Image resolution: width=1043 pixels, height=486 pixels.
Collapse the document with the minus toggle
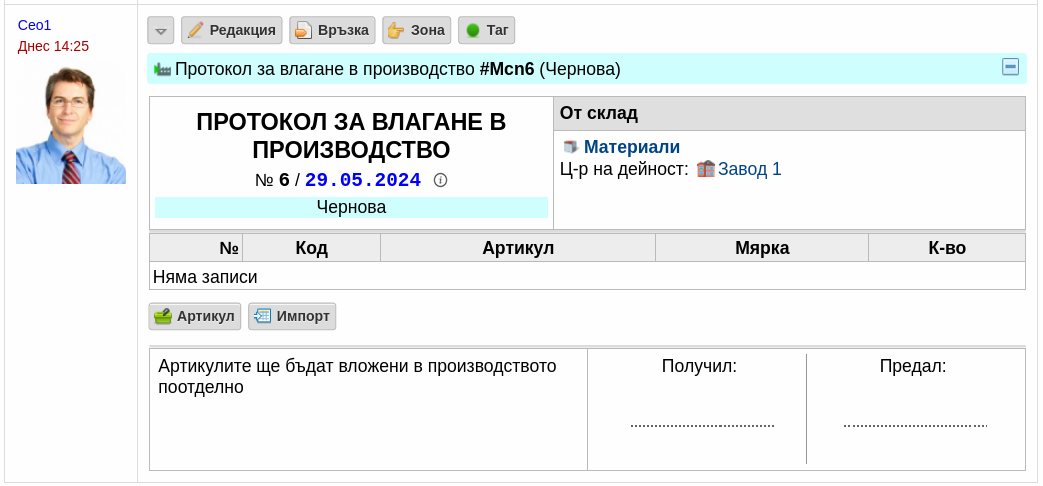click(x=1010, y=67)
